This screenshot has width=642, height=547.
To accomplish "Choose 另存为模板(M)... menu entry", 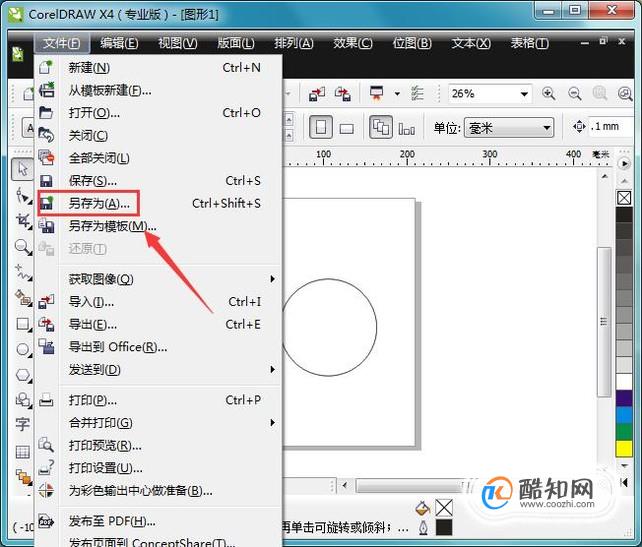I will 159,226.
